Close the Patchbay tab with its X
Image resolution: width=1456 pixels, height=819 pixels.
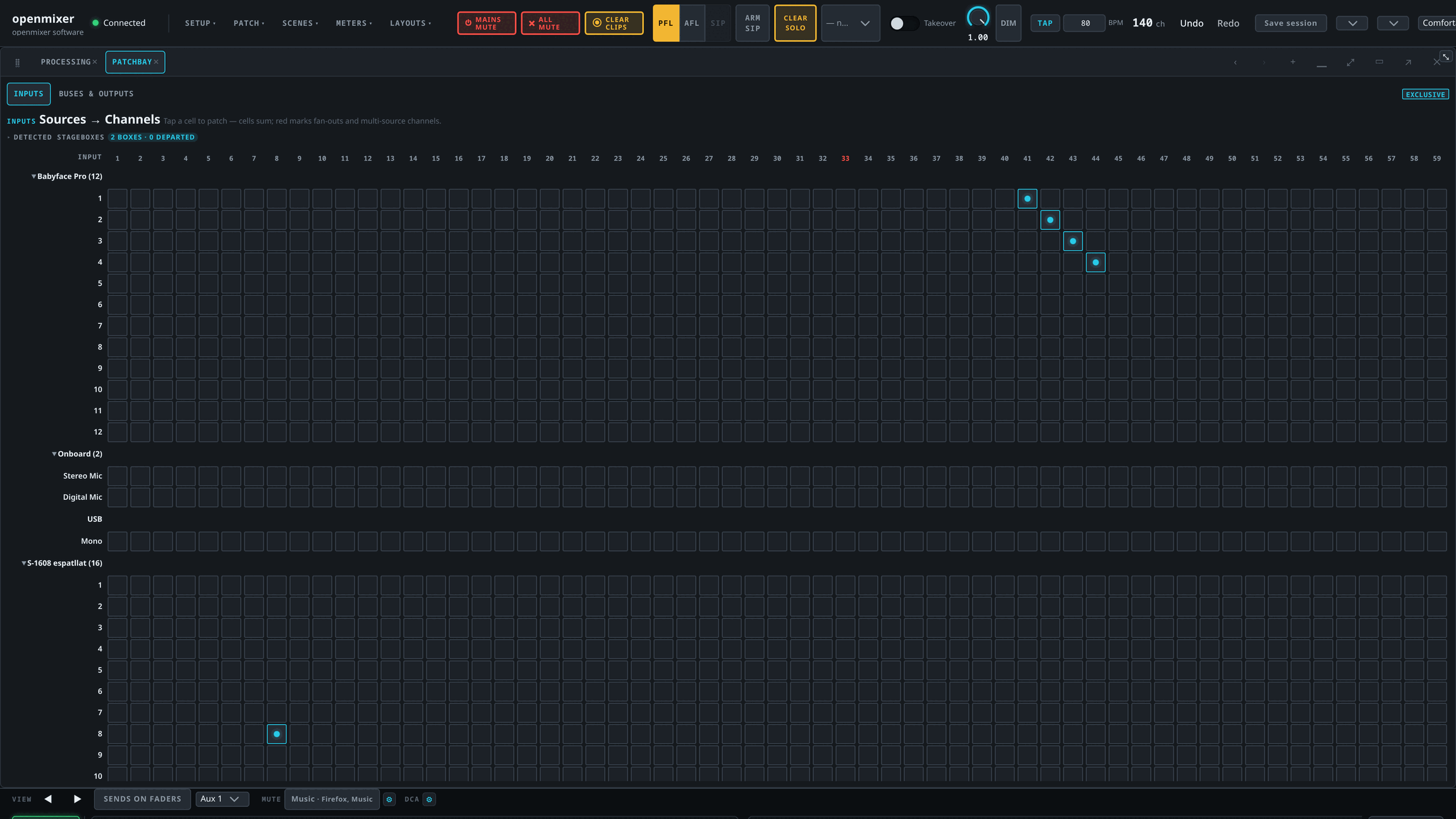coord(156,62)
